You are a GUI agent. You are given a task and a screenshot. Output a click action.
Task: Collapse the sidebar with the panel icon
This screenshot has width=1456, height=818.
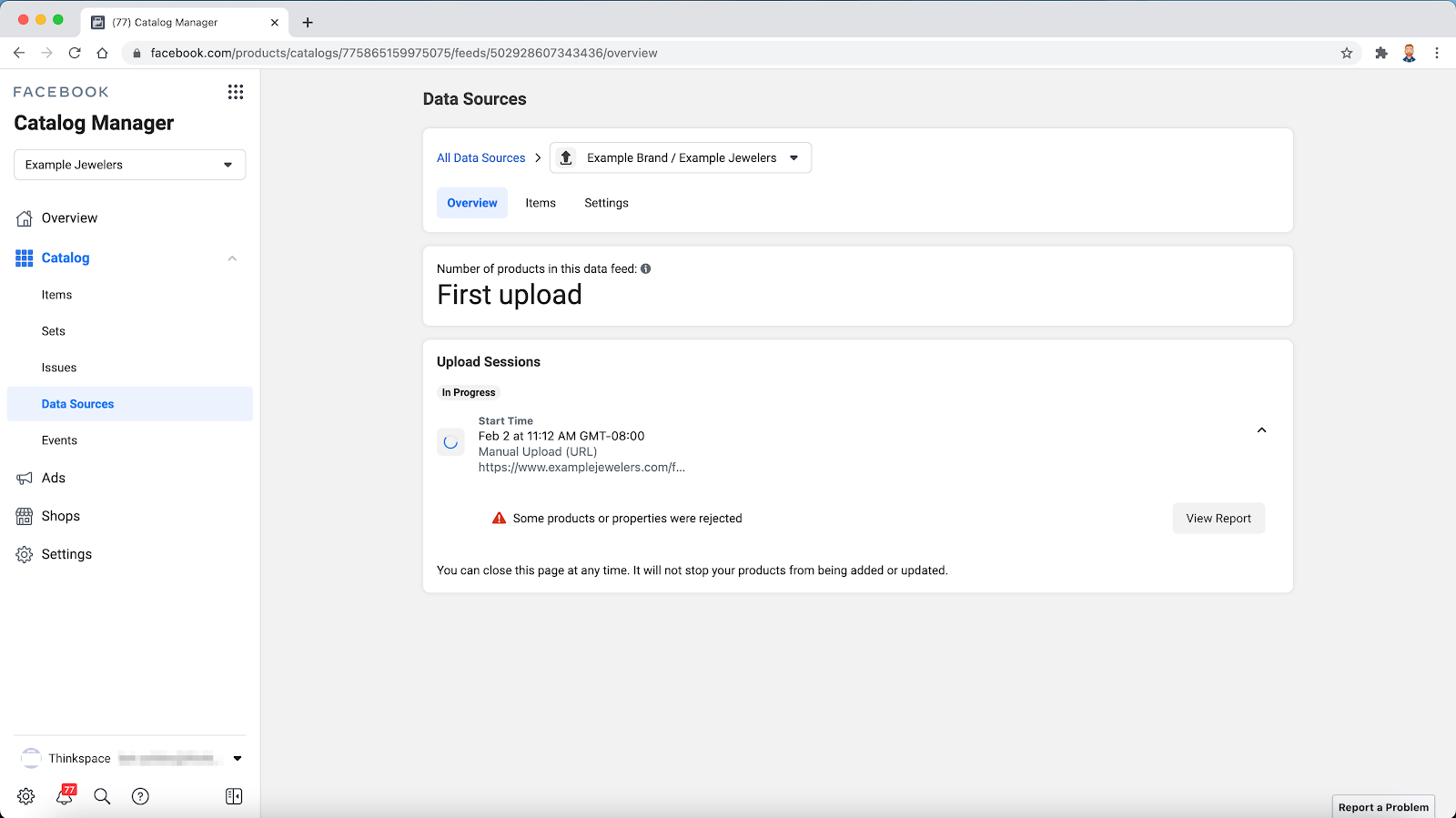(x=234, y=796)
